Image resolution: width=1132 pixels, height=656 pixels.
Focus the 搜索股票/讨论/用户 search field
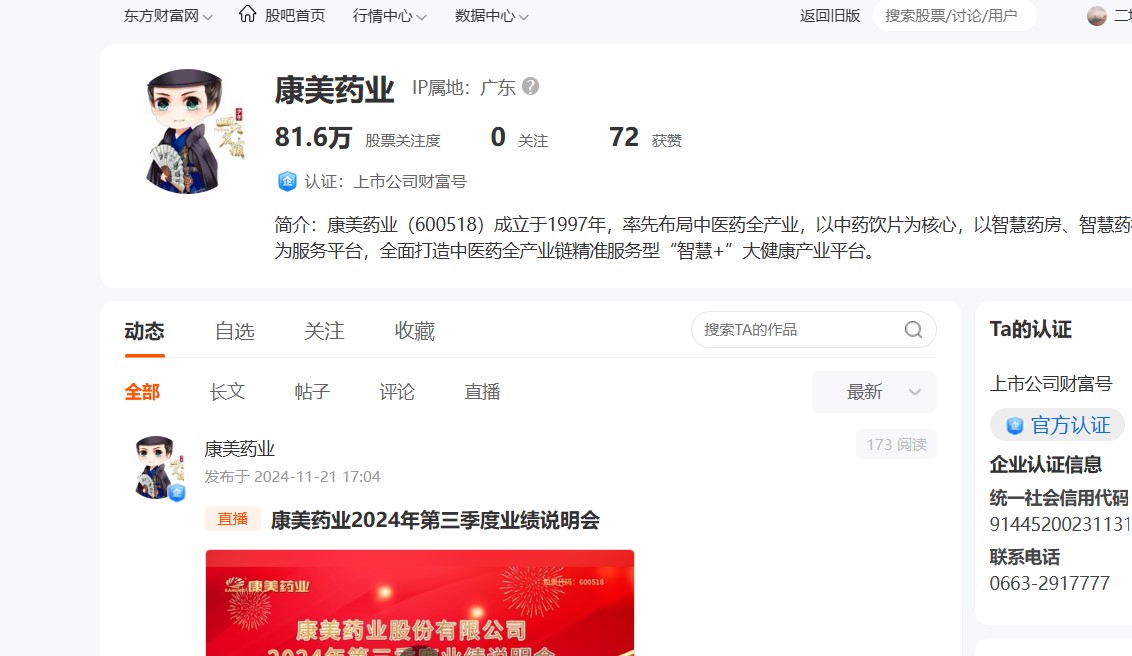click(x=954, y=16)
